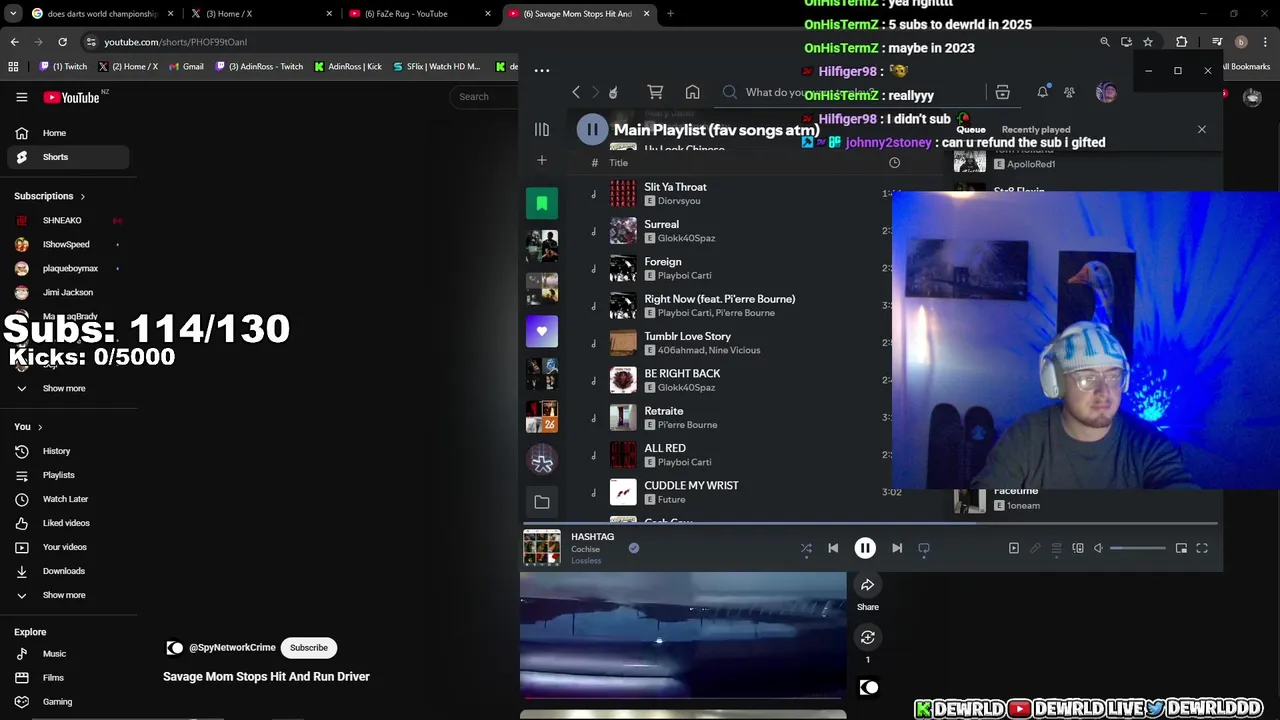Toggle the lyrics pen icon in the player
1280x720 pixels.
(x=1035, y=548)
